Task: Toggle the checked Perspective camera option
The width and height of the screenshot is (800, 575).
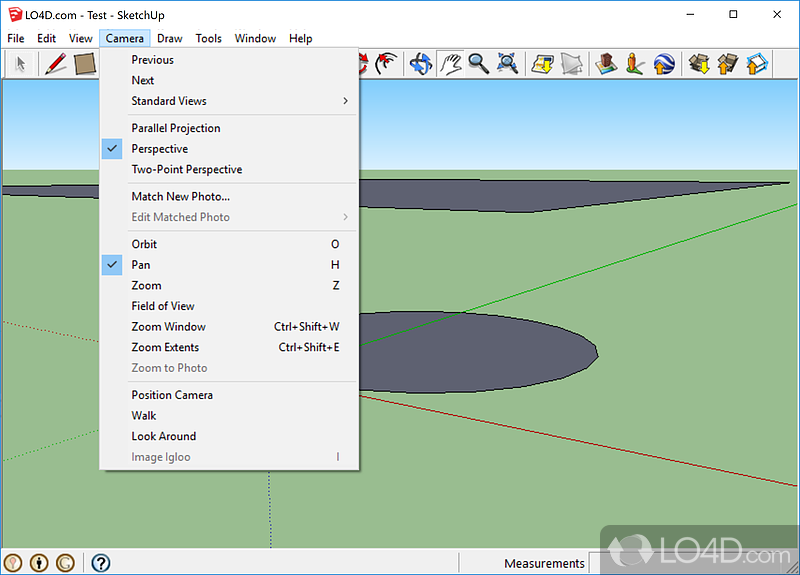Action: point(159,149)
